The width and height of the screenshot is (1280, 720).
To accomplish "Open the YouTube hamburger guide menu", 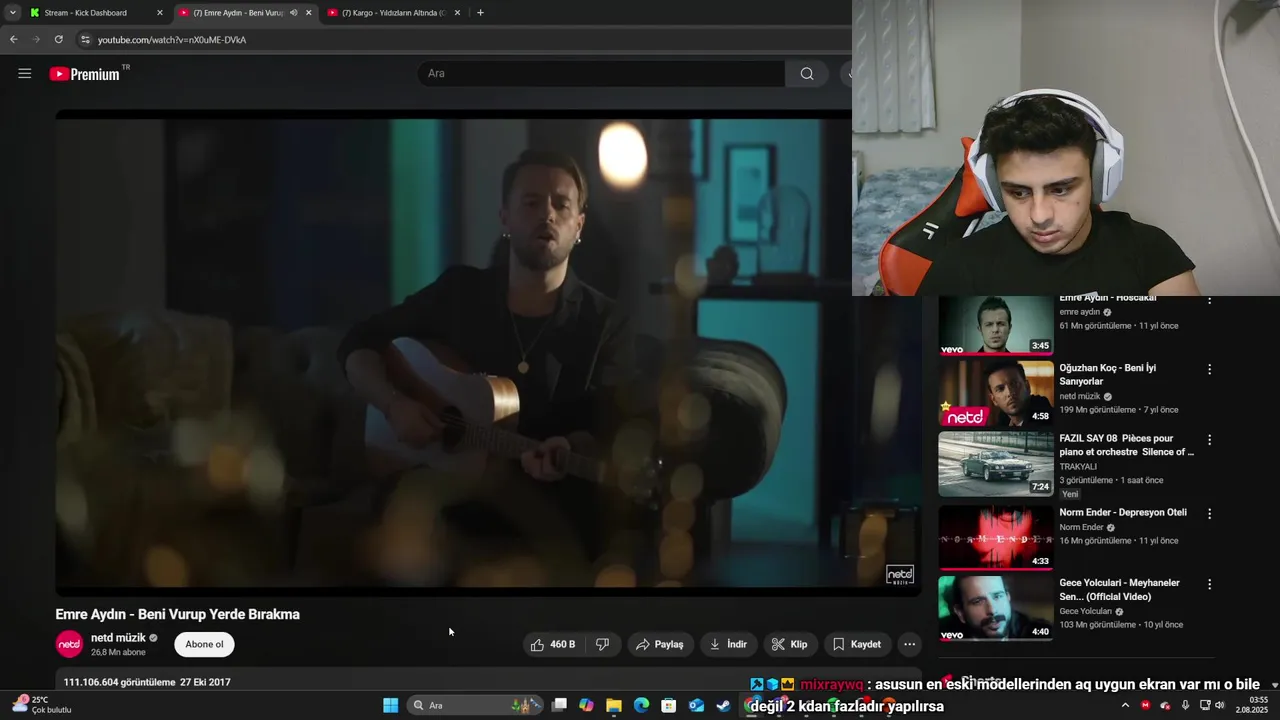I will coord(25,73).
